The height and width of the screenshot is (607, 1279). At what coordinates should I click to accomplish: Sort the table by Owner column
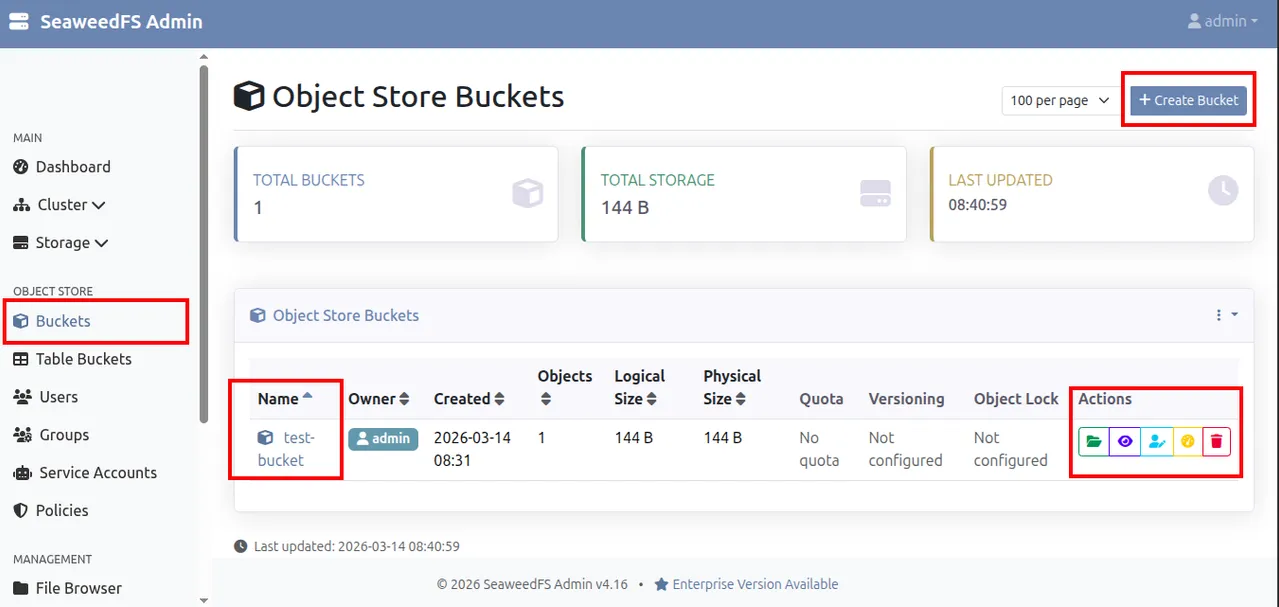click(x=379, y=399)
